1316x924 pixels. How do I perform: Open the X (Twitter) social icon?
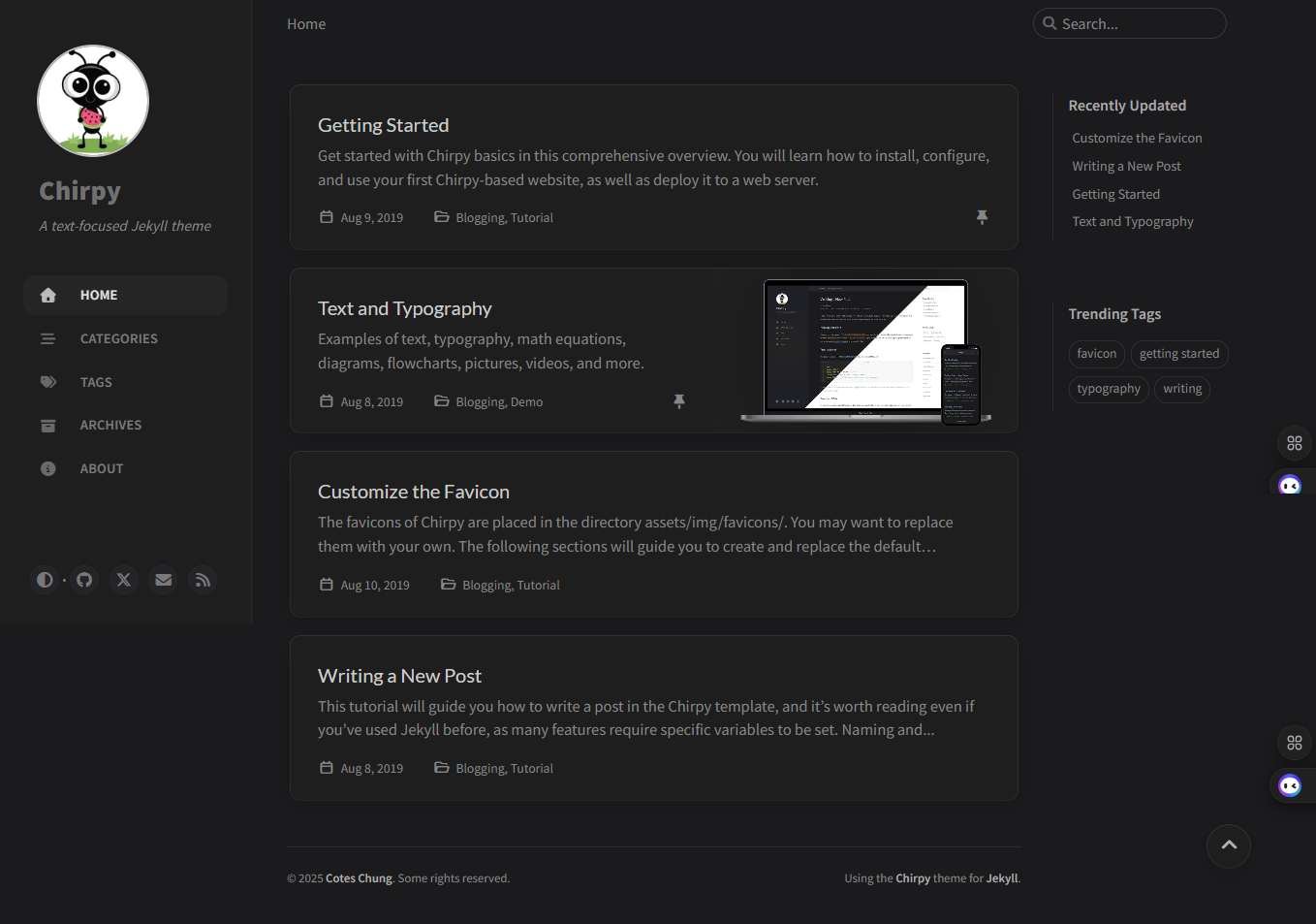[x=124, y=580]
